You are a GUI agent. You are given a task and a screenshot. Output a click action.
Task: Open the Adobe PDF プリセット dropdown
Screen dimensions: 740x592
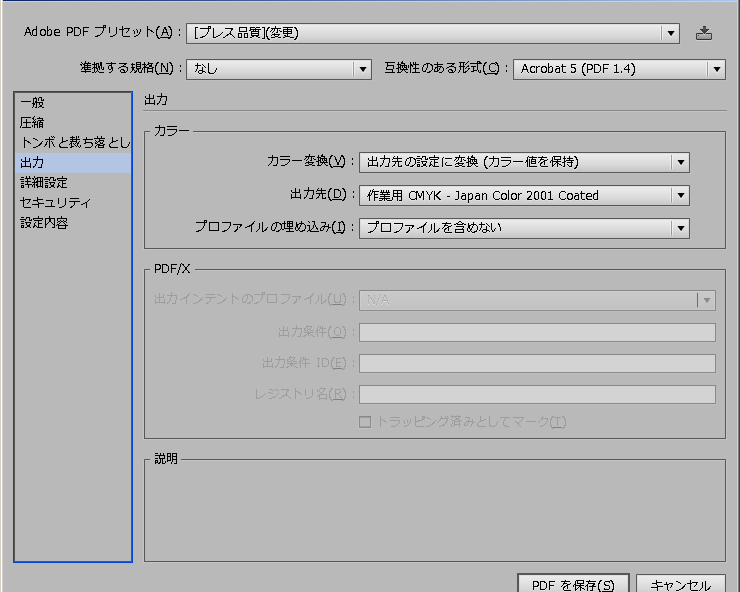pos(432,33)
